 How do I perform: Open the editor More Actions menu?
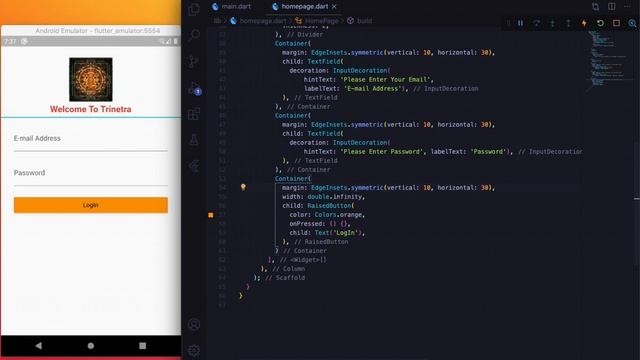627,7
